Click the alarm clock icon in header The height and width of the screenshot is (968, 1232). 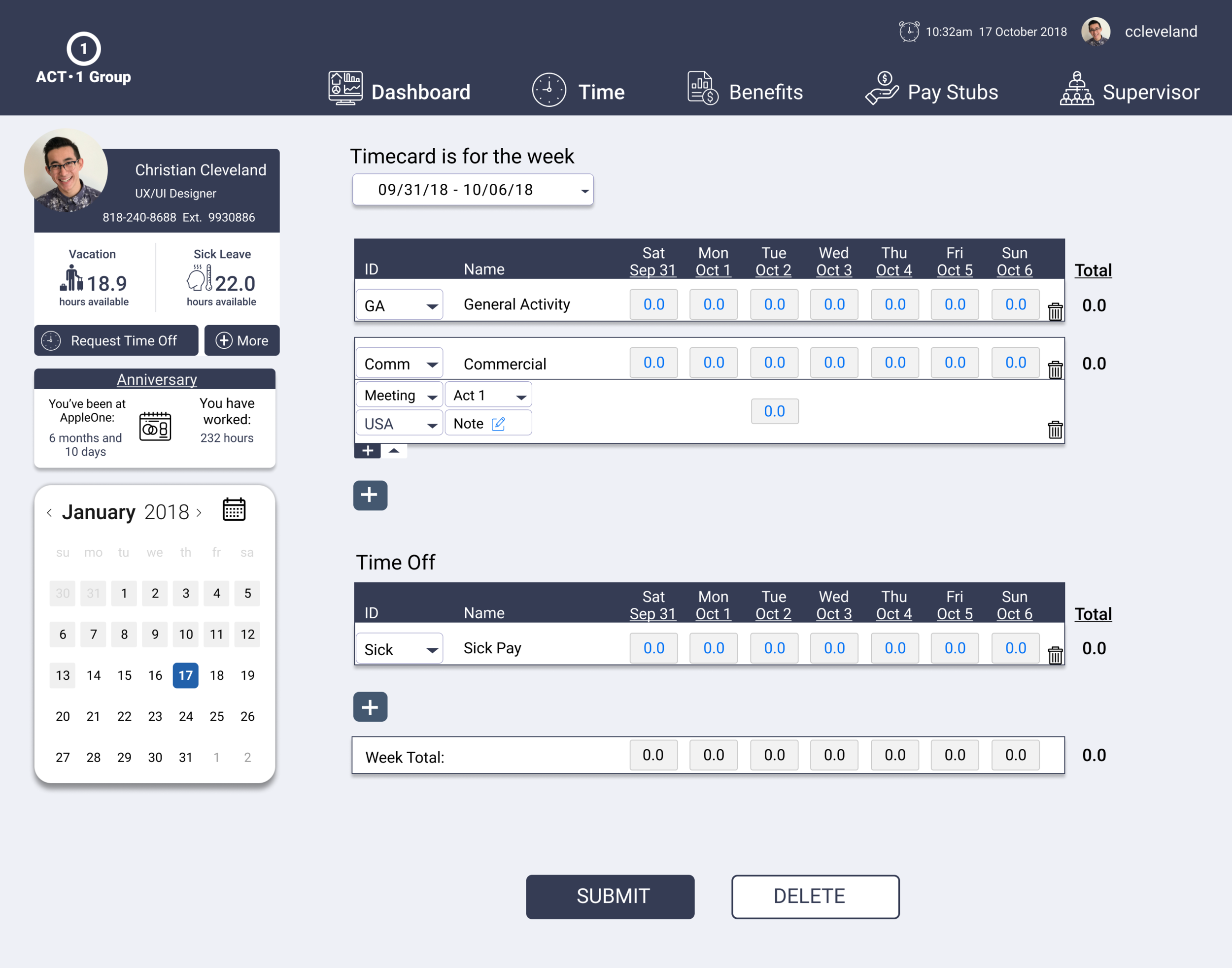[909, 31]
